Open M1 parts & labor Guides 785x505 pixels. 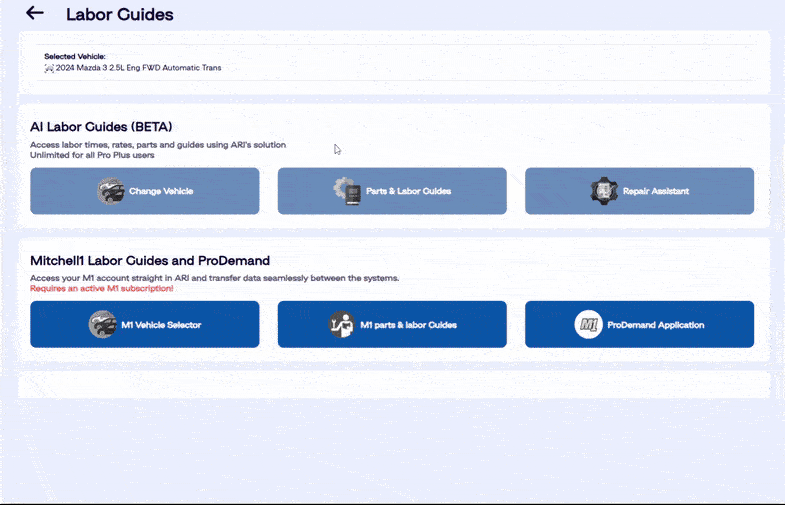[392, 324]
